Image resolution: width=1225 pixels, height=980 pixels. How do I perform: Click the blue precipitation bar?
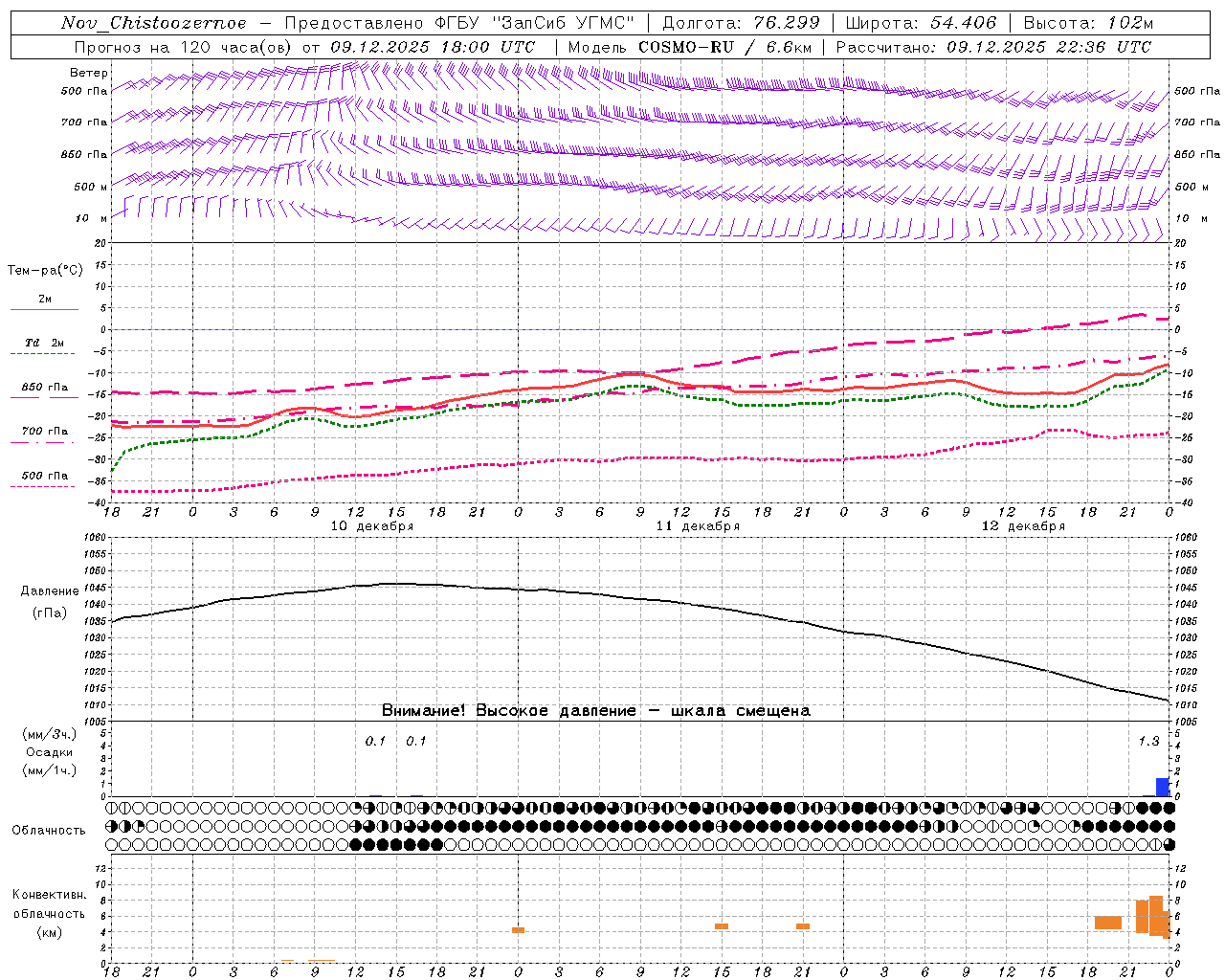pos(1162,787)
